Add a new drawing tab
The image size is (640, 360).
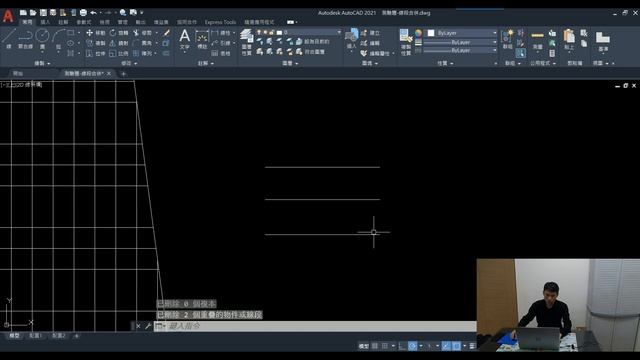[123, 74]
